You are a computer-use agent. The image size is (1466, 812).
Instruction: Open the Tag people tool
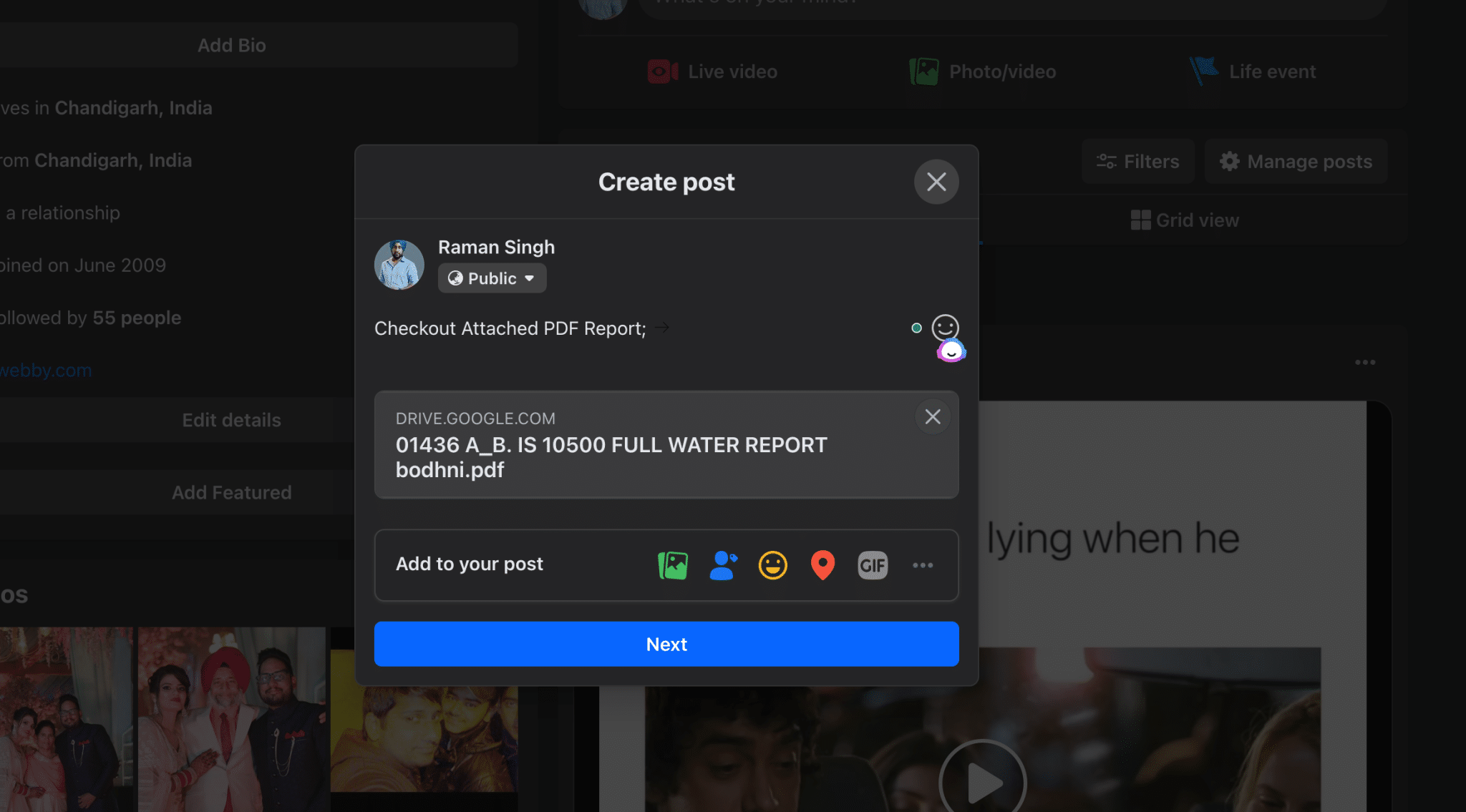pos(722,565)
